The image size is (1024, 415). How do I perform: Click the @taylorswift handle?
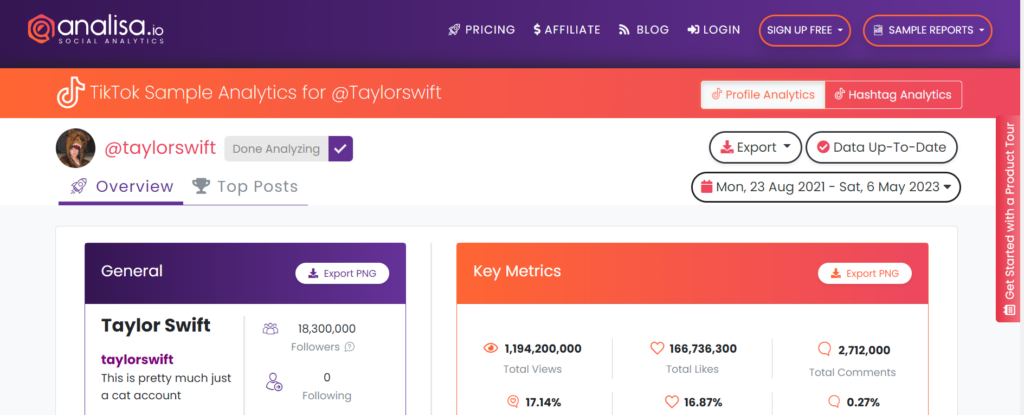(x=160, y=148)
